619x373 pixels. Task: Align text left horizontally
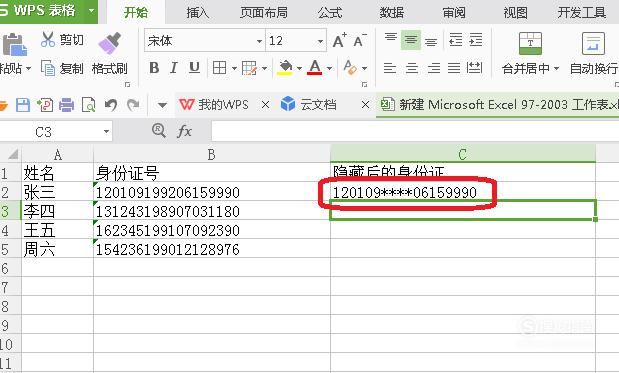tap(390, 68)
